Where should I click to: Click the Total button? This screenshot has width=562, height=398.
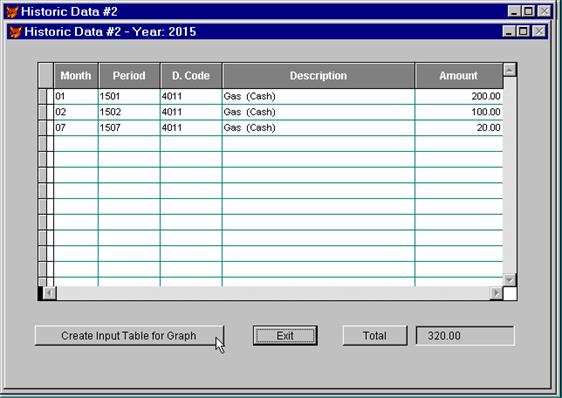(375, 336)
